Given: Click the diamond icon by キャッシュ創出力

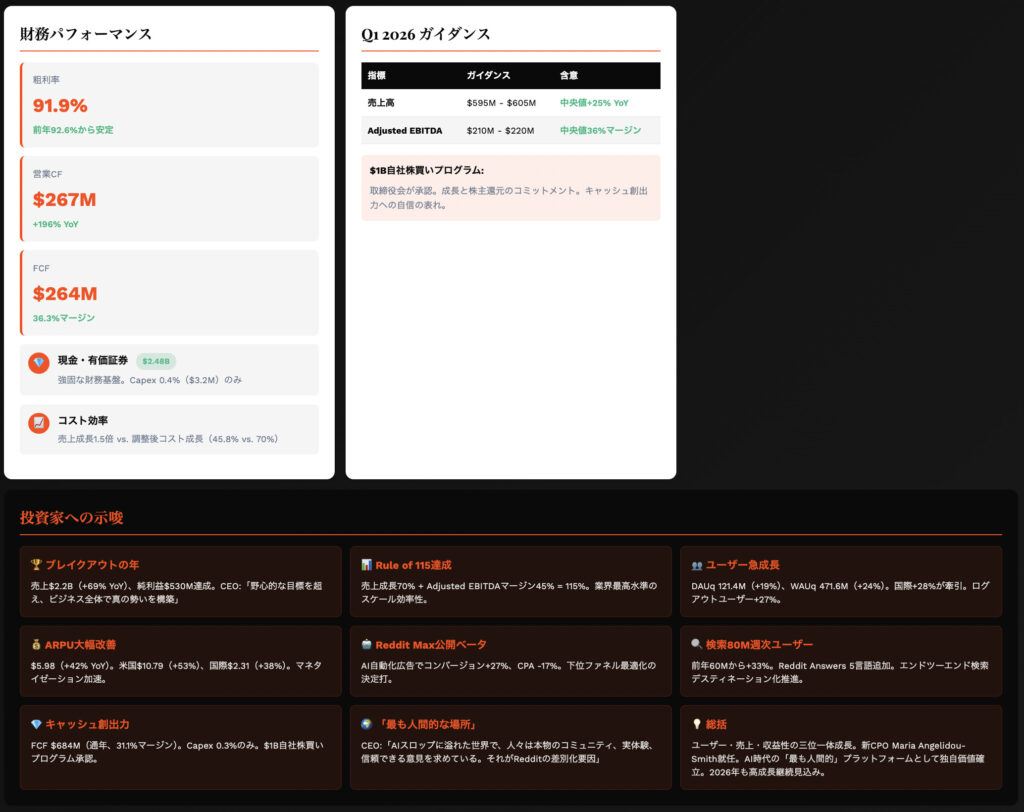Looking at the screenshot, I should 36,724.
